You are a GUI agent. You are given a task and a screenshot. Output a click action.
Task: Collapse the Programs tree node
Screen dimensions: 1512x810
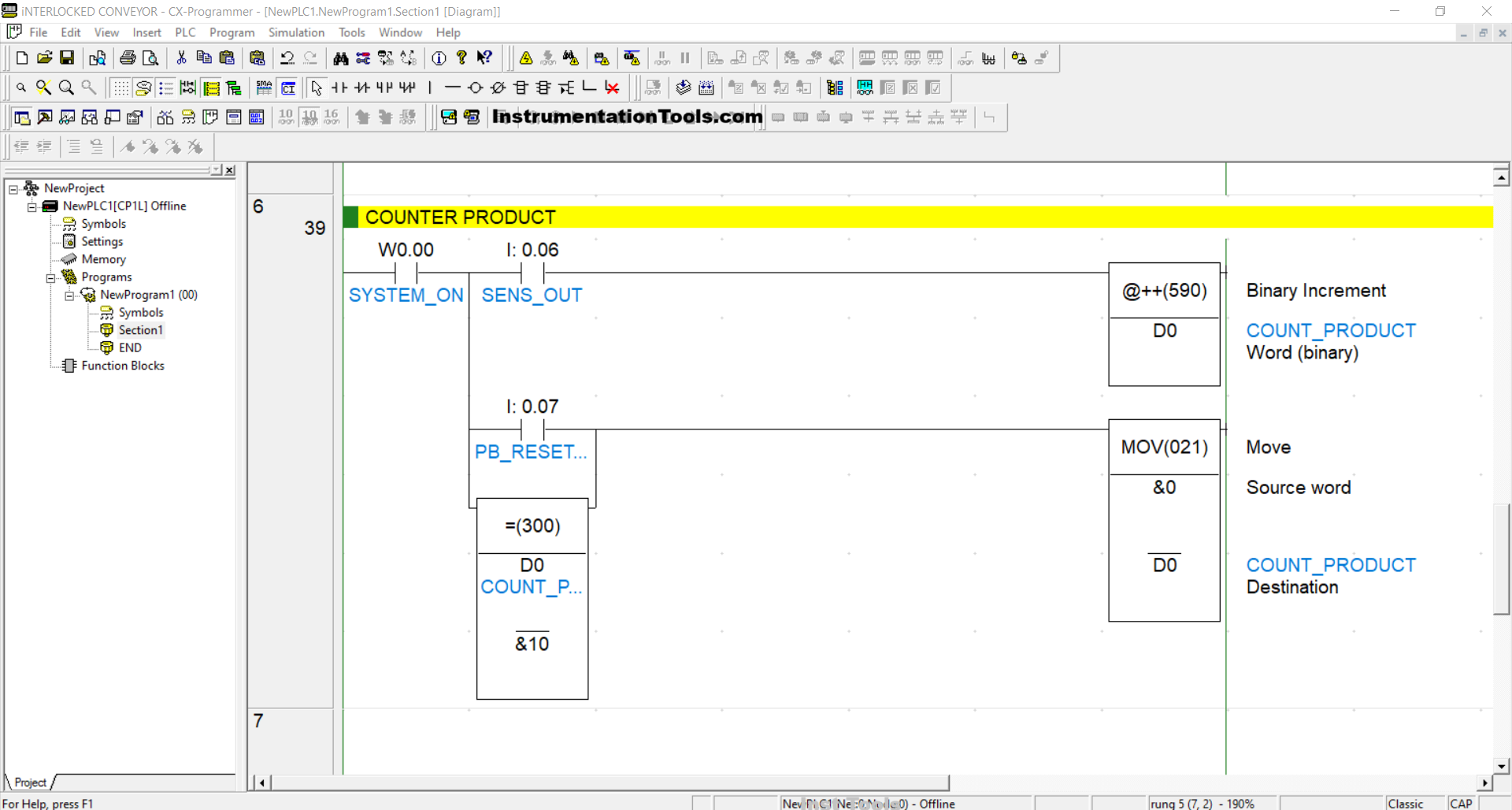coord(50,277)
